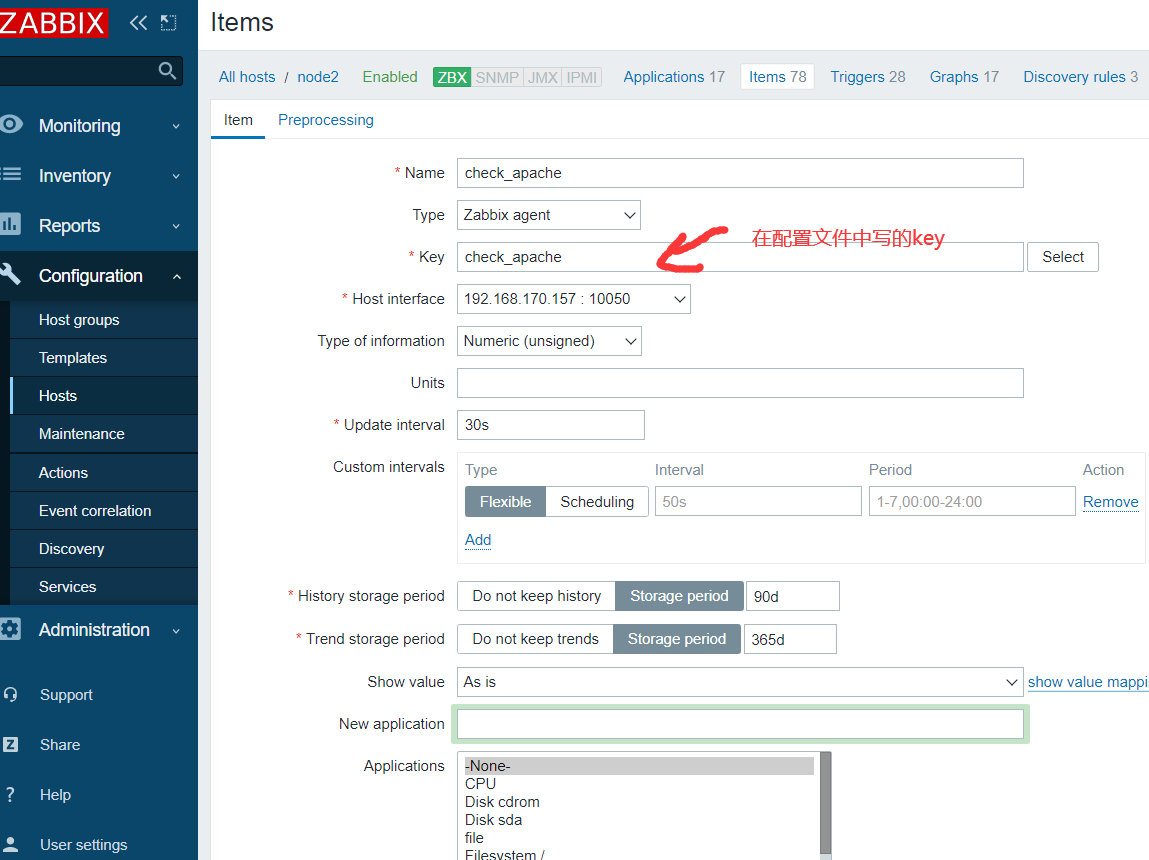Select CPU in Applications list
The height and width of the screenshot is (860, 1149).
click(x=639, y=784)
